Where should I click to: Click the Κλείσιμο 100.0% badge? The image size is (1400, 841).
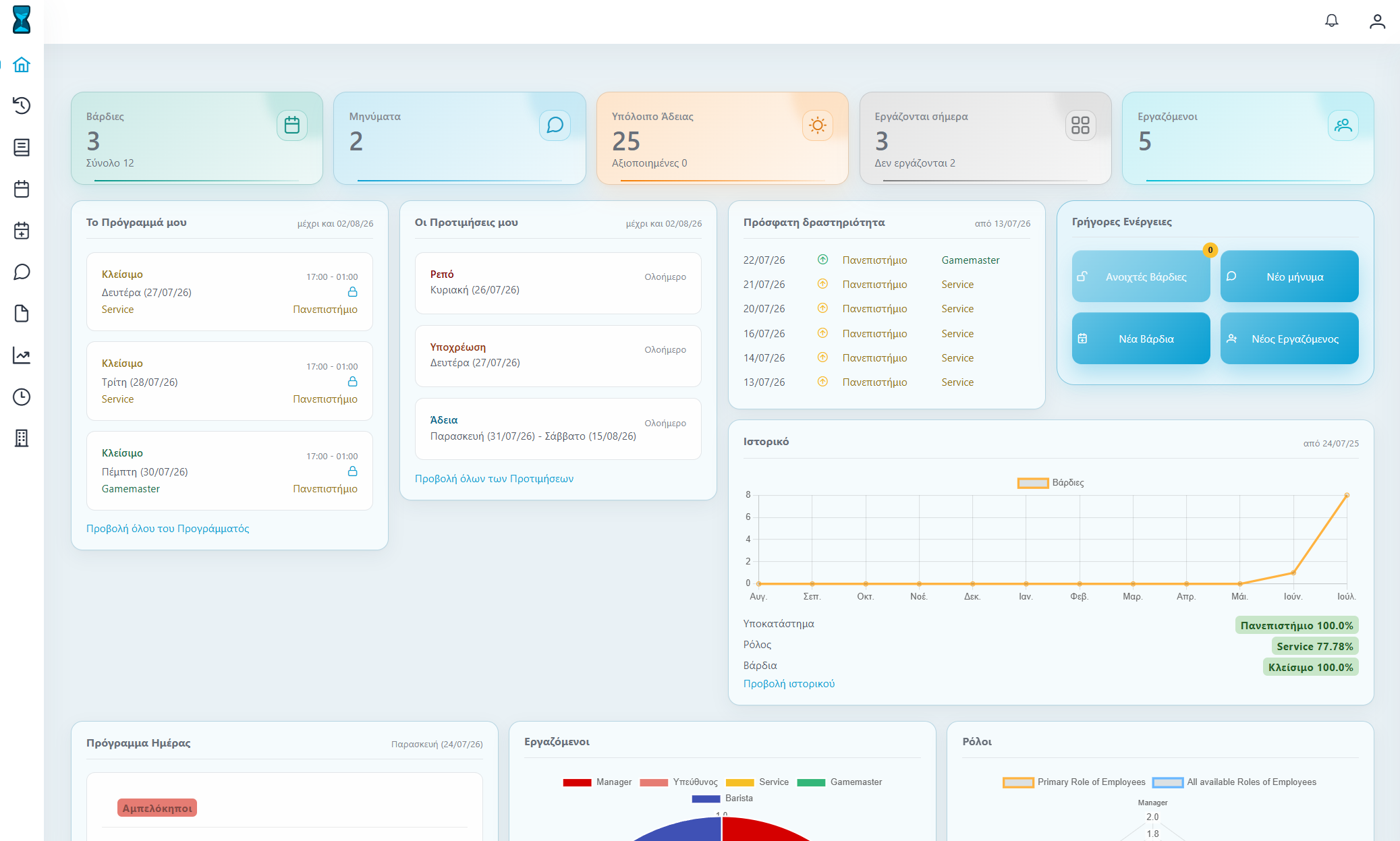point(1310,667)
